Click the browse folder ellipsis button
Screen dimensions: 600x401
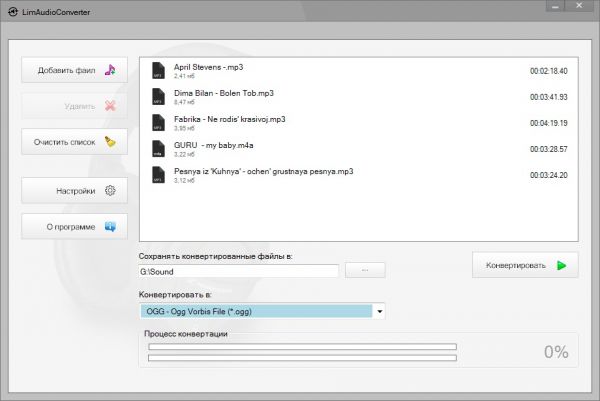[x=365, y=270]
